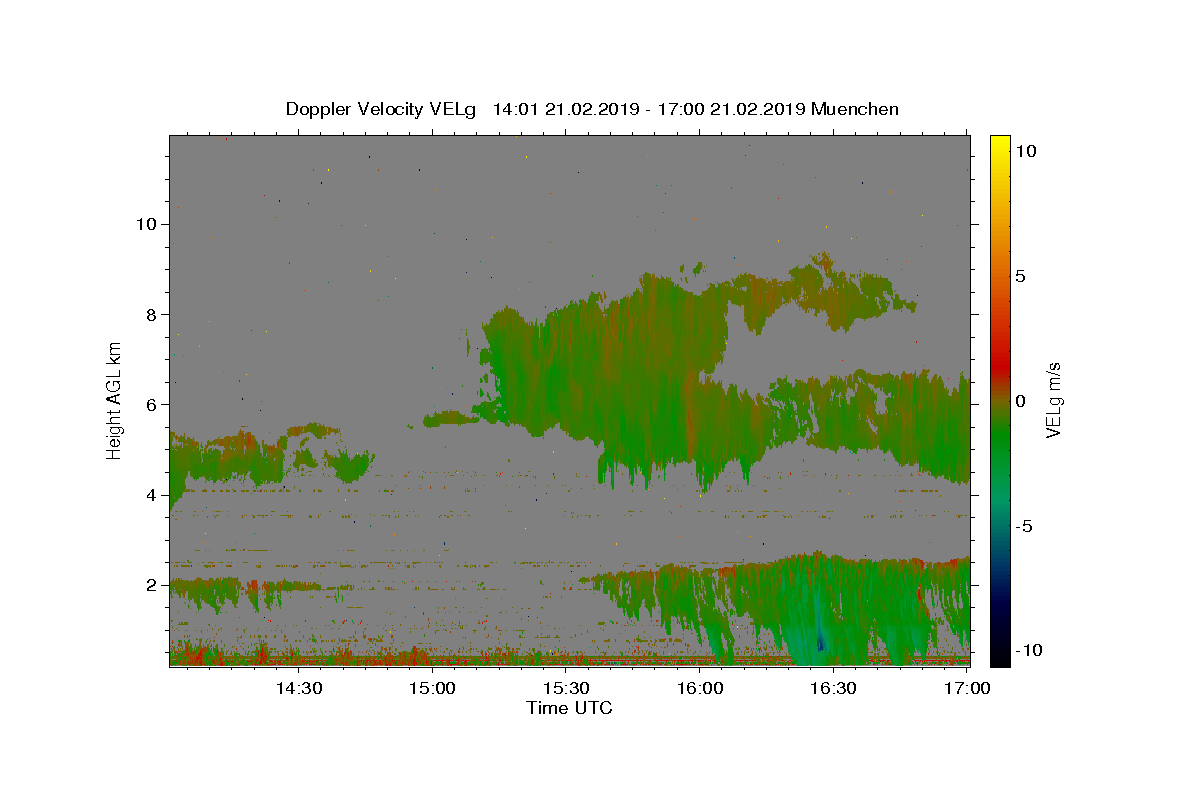Click the height tick label 2
The height and width of the screenshot is (800, 1200).
coord(151,585)
